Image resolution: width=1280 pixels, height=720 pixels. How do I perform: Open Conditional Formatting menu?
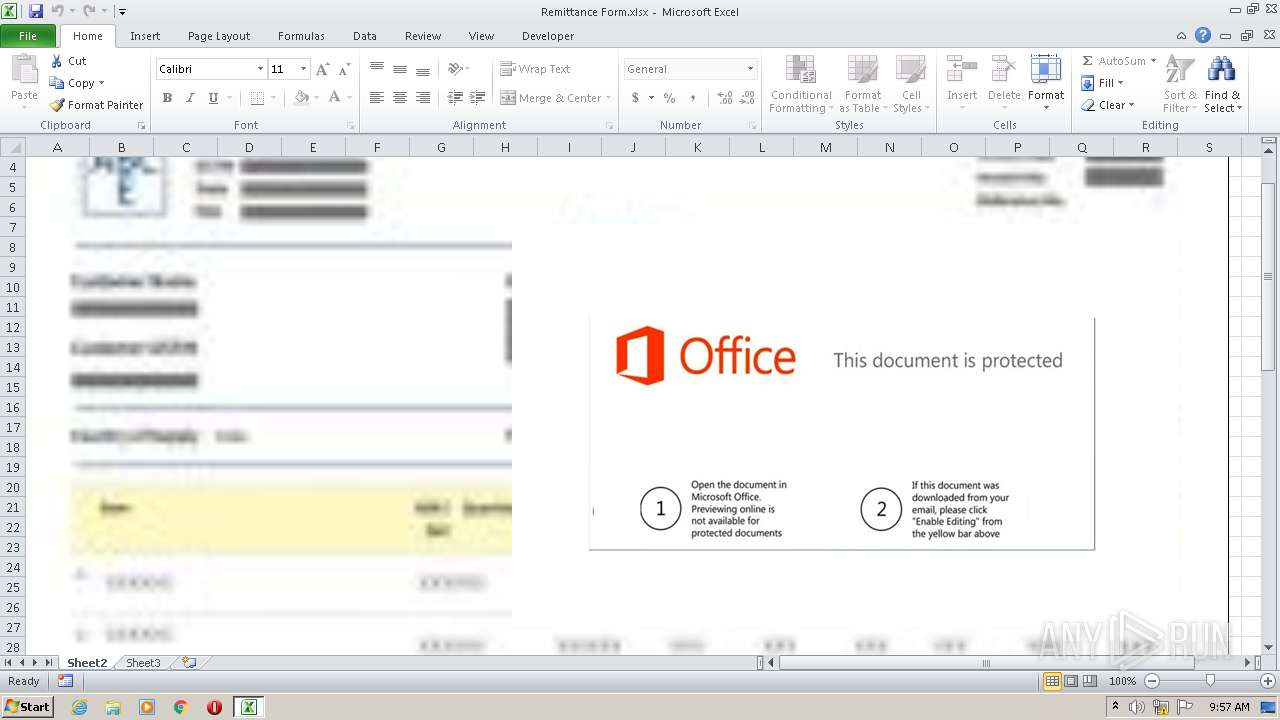pos(800,85)
